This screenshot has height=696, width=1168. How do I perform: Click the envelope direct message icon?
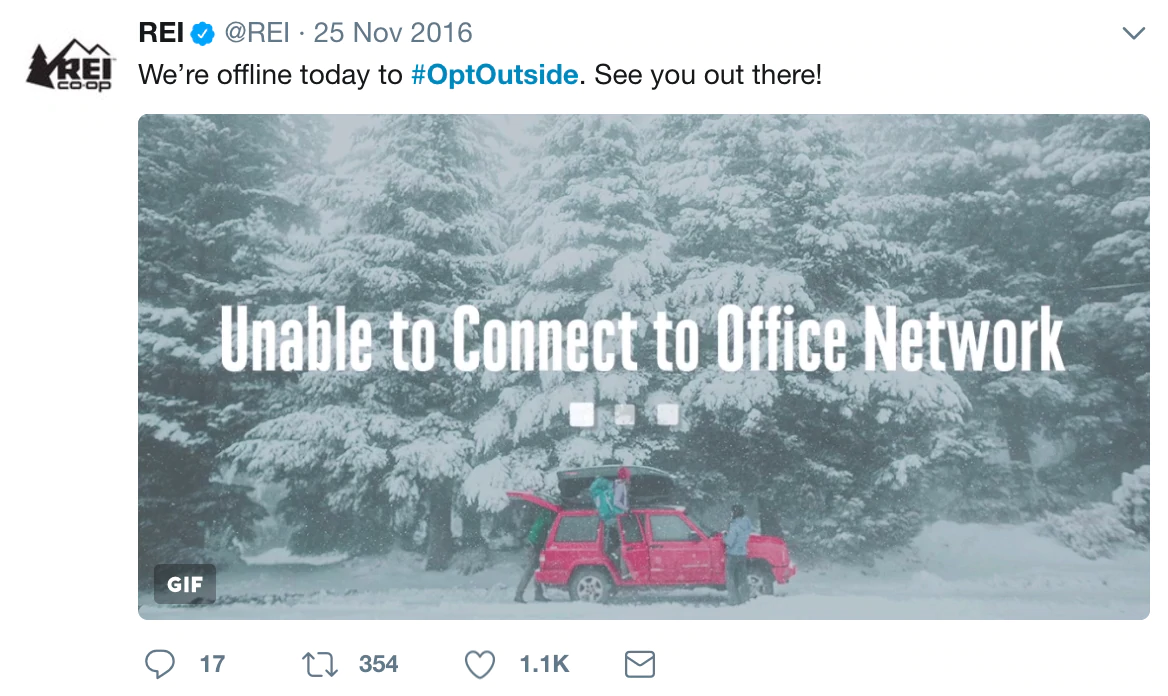pos(639,664)
